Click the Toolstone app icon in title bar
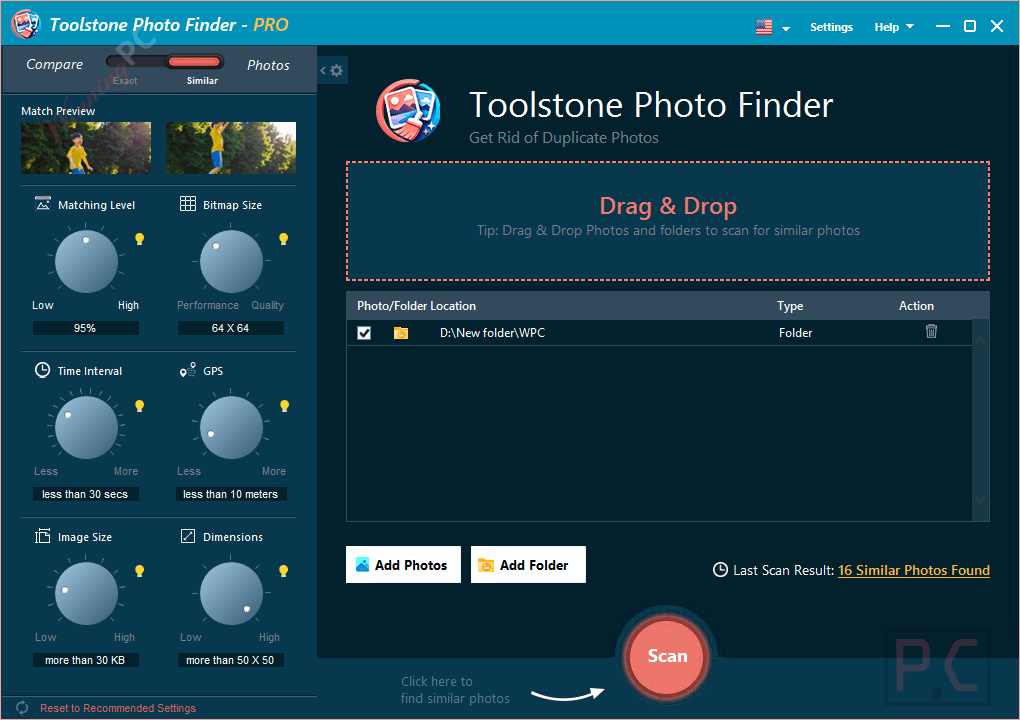 point(25,24)
